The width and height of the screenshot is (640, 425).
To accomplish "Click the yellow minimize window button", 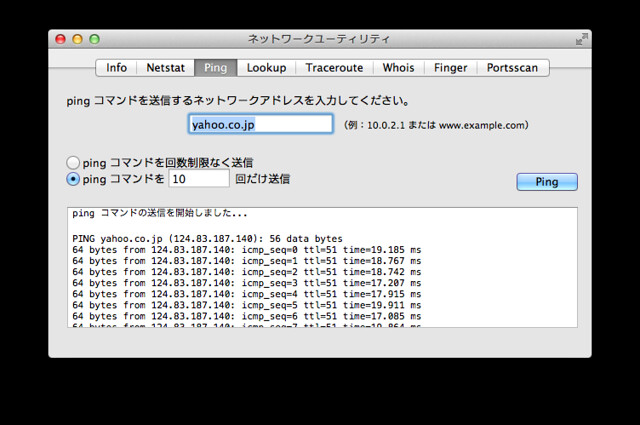I will (x=78, y=39).
